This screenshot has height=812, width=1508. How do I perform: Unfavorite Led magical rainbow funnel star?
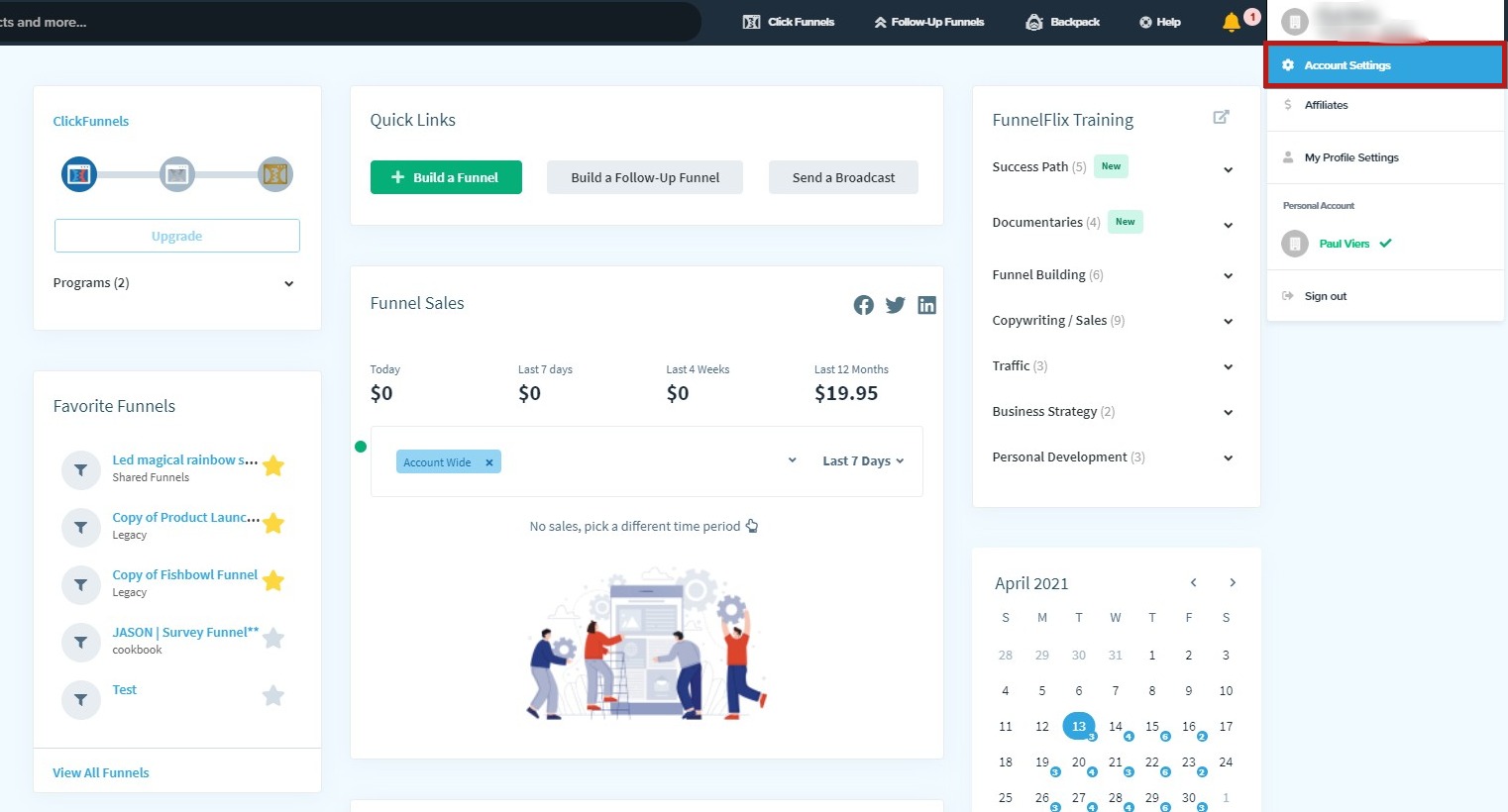click(x=274, y=465)
